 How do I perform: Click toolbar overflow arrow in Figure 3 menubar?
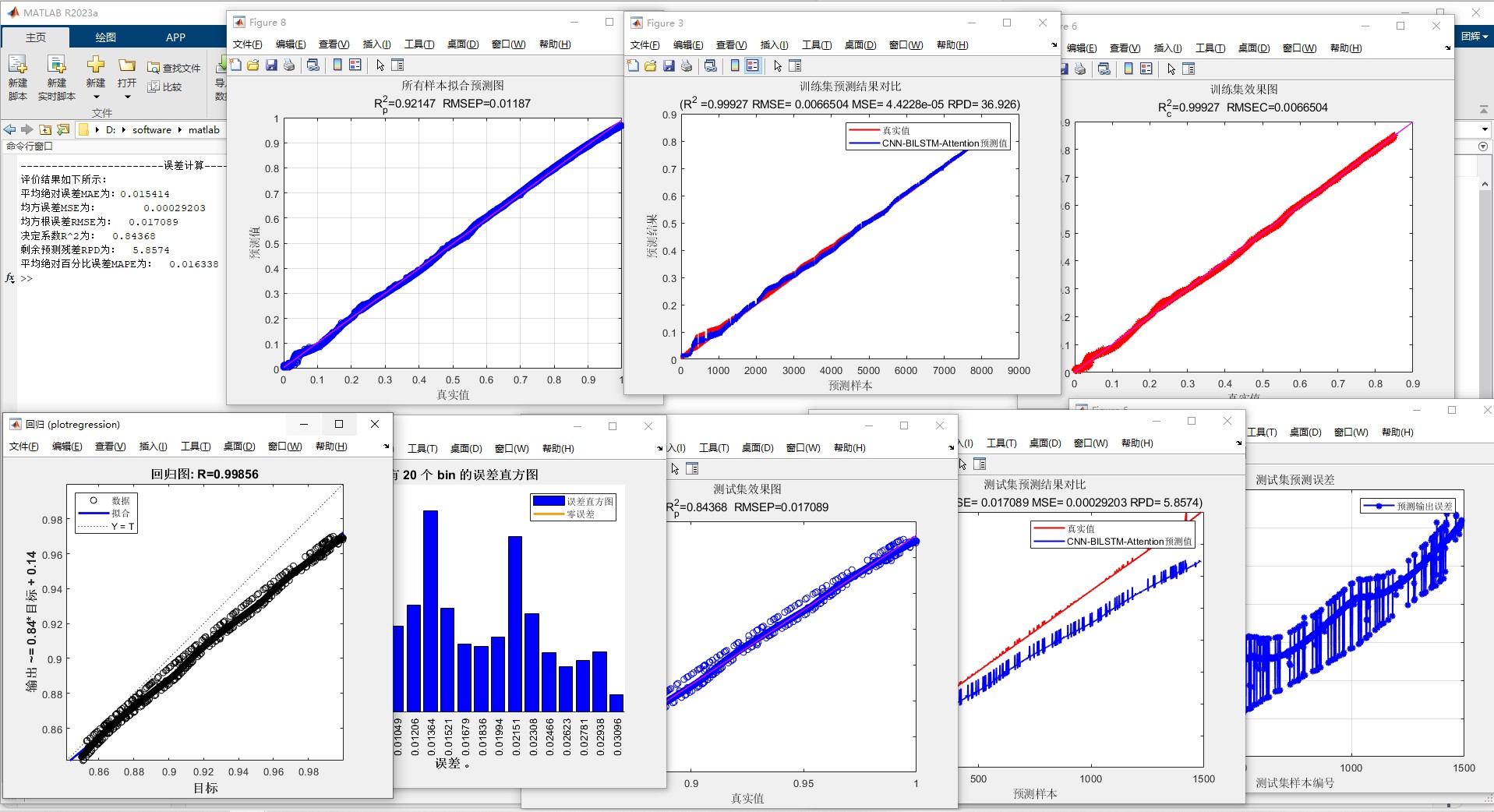[1054, 45]
